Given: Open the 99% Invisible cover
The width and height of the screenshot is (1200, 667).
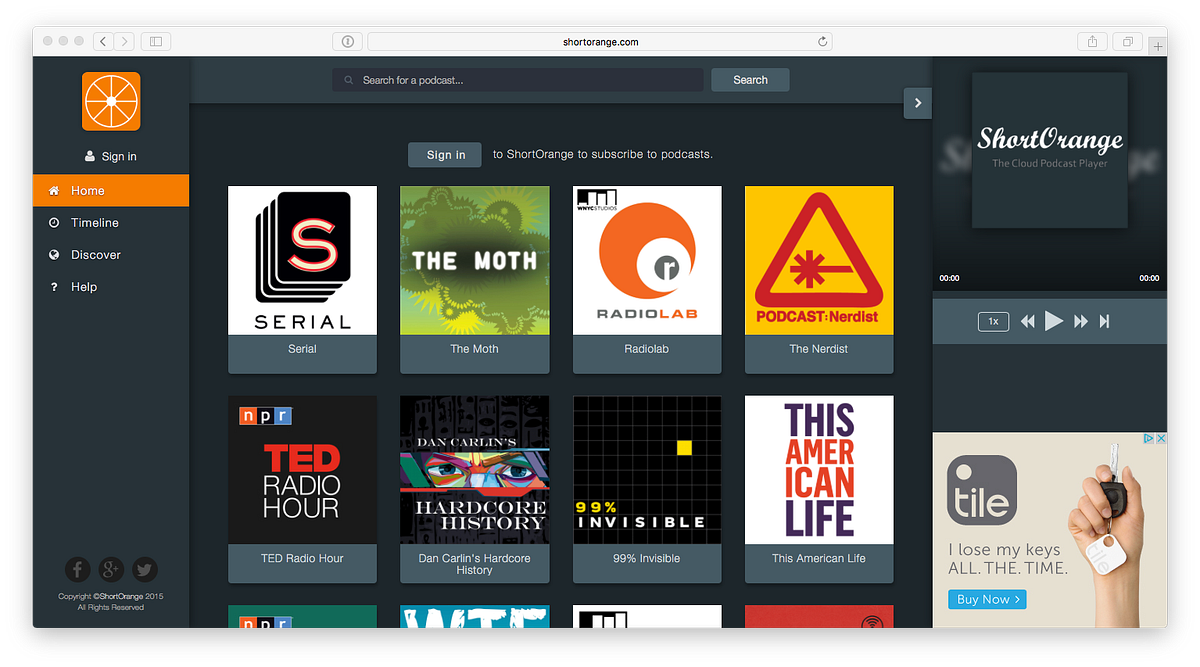Looking at the screenshot, I should 647,470.
